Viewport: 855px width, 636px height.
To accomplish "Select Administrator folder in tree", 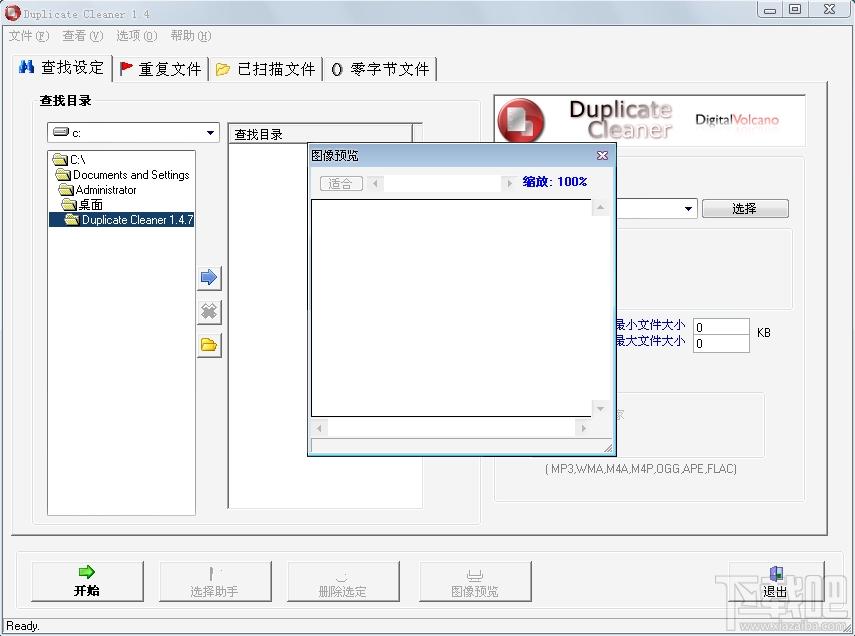I will 98,190.
